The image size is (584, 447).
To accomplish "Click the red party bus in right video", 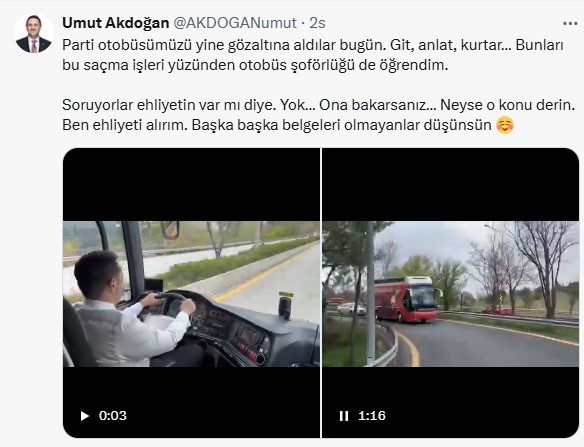I will point(407,299).
